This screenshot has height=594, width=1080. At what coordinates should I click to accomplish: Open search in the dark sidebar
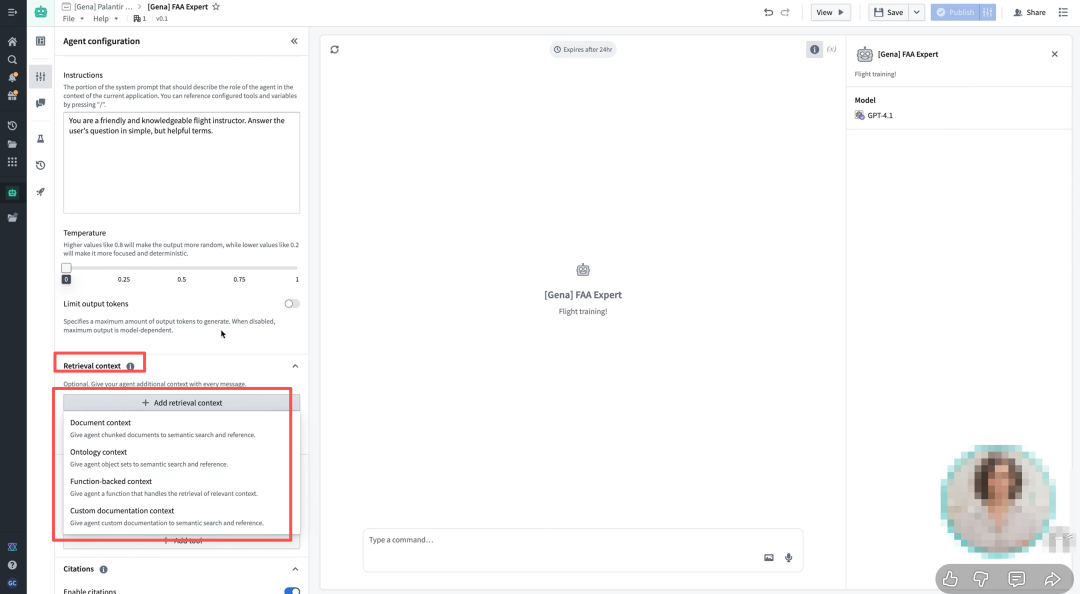coord(12,60)
